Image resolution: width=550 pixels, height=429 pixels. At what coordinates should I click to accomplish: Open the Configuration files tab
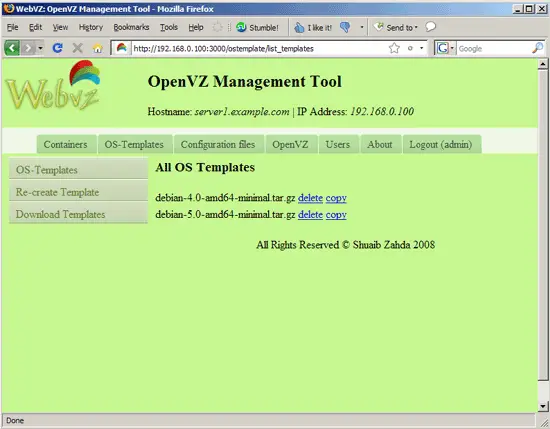tap(219, 144)
